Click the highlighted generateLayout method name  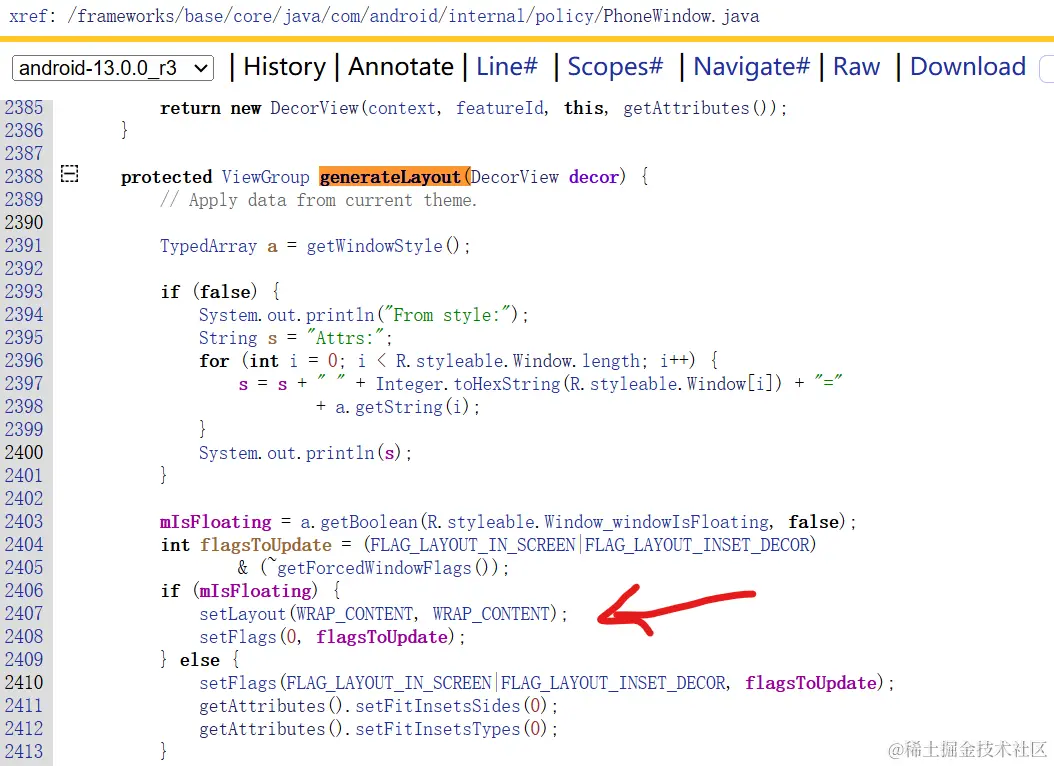point(390,177)
